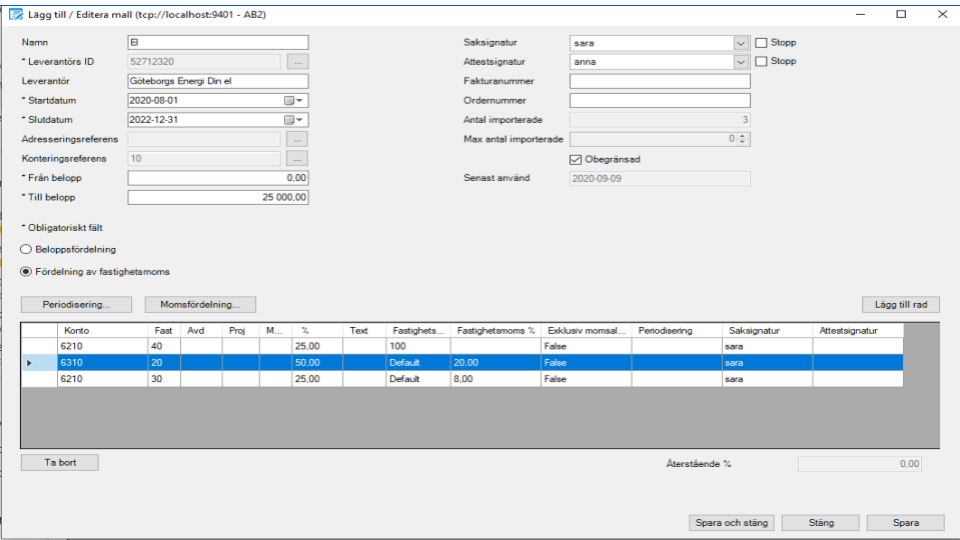This screenshot has height=540, width=960.
Task: Select the Beloppsfördelning radio button
Action: coord(26,250)
